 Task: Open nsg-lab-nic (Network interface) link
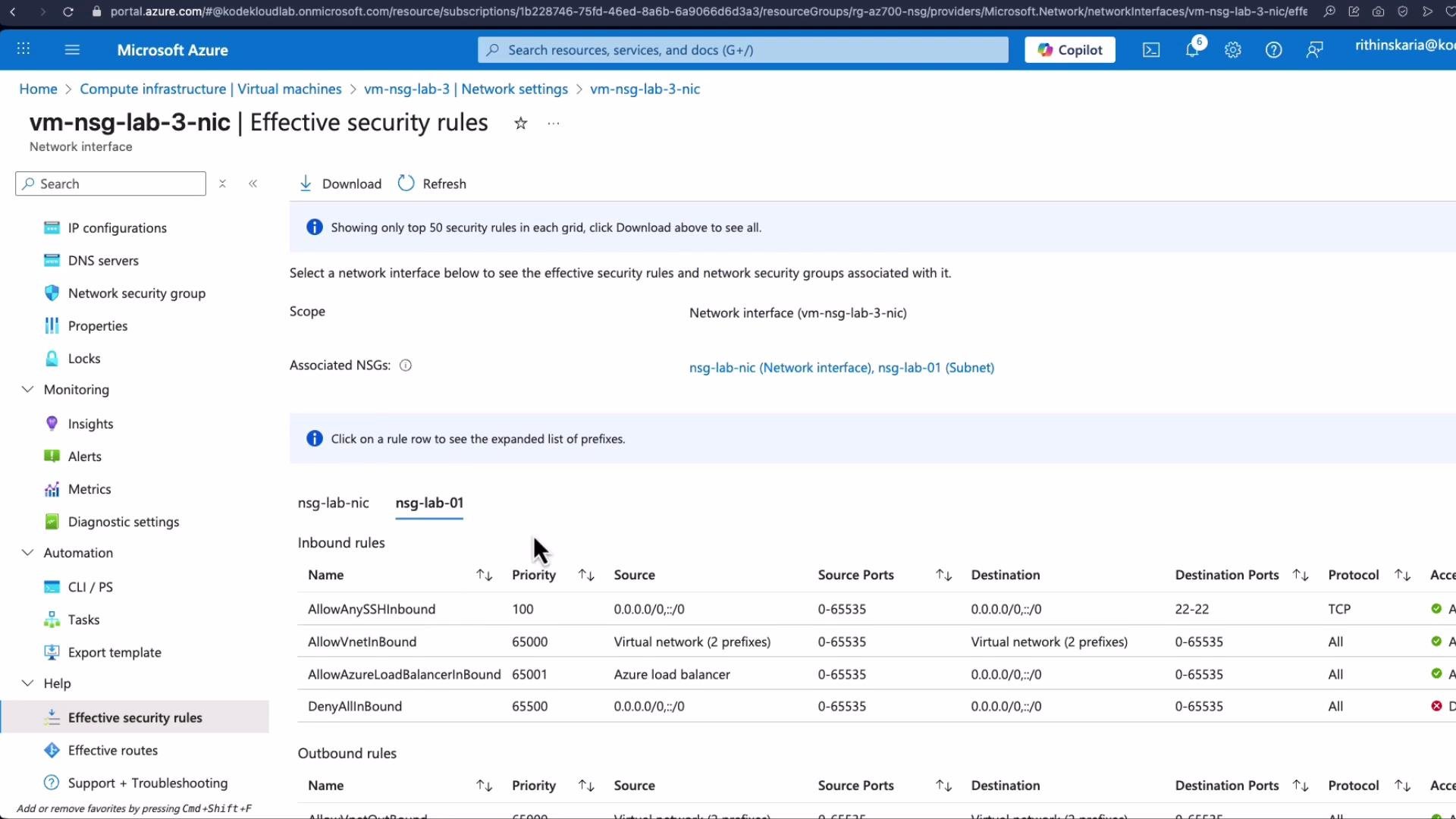(780, 368)
